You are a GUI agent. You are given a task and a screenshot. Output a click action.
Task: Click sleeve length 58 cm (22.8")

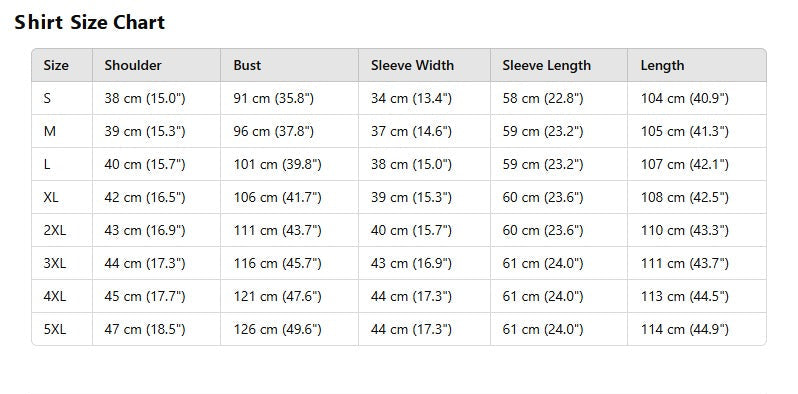pos(543,98)
